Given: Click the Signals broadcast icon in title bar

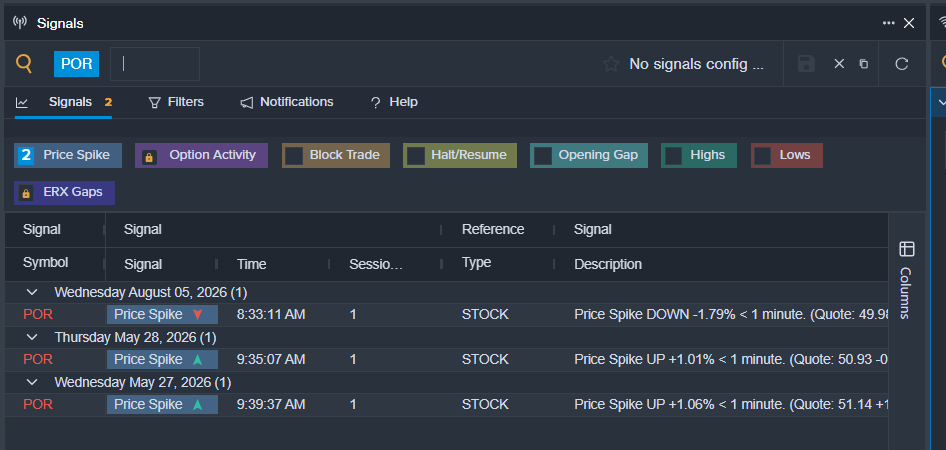Looking at the screenshot, I should pos(20,23).
